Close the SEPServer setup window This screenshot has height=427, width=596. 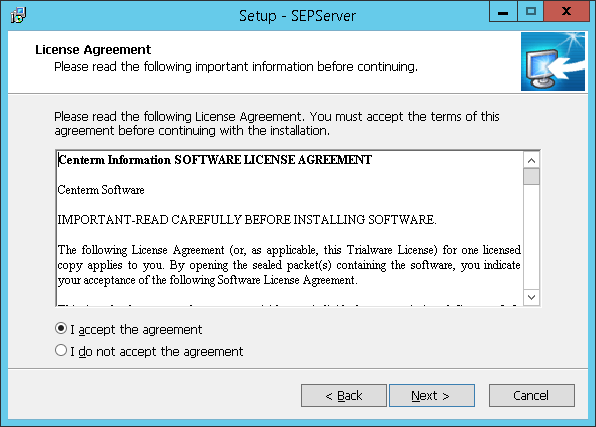[x=566, y=11]
